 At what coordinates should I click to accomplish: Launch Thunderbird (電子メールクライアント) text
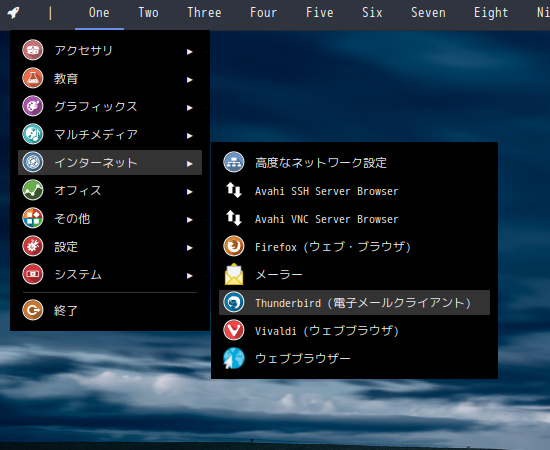tap(363, 303)
